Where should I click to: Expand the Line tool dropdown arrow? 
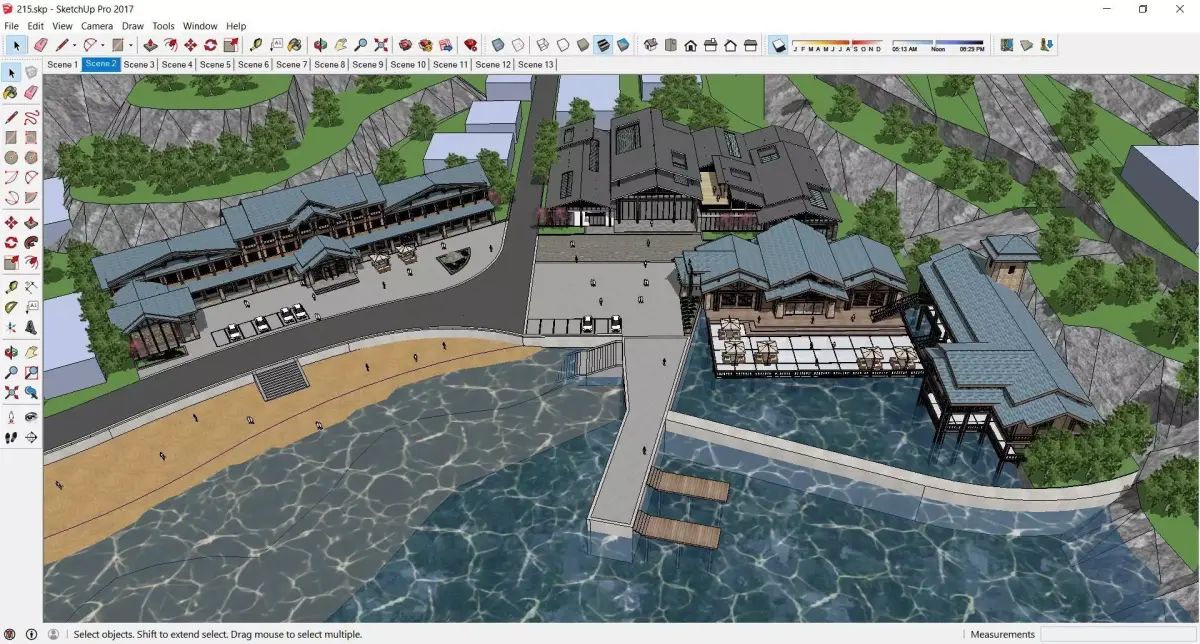coord(74,45)
